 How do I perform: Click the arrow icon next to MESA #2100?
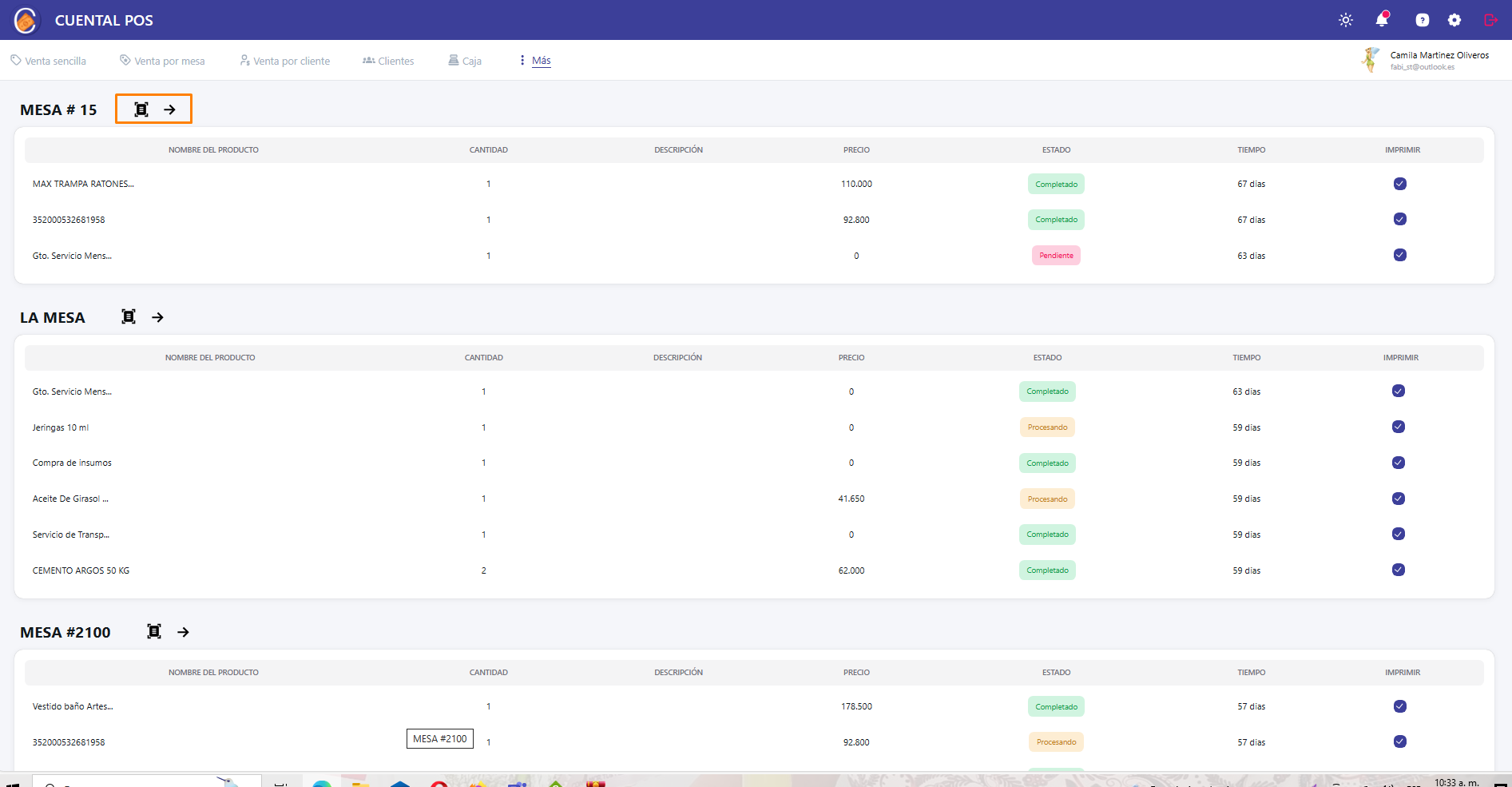point(183,632)
